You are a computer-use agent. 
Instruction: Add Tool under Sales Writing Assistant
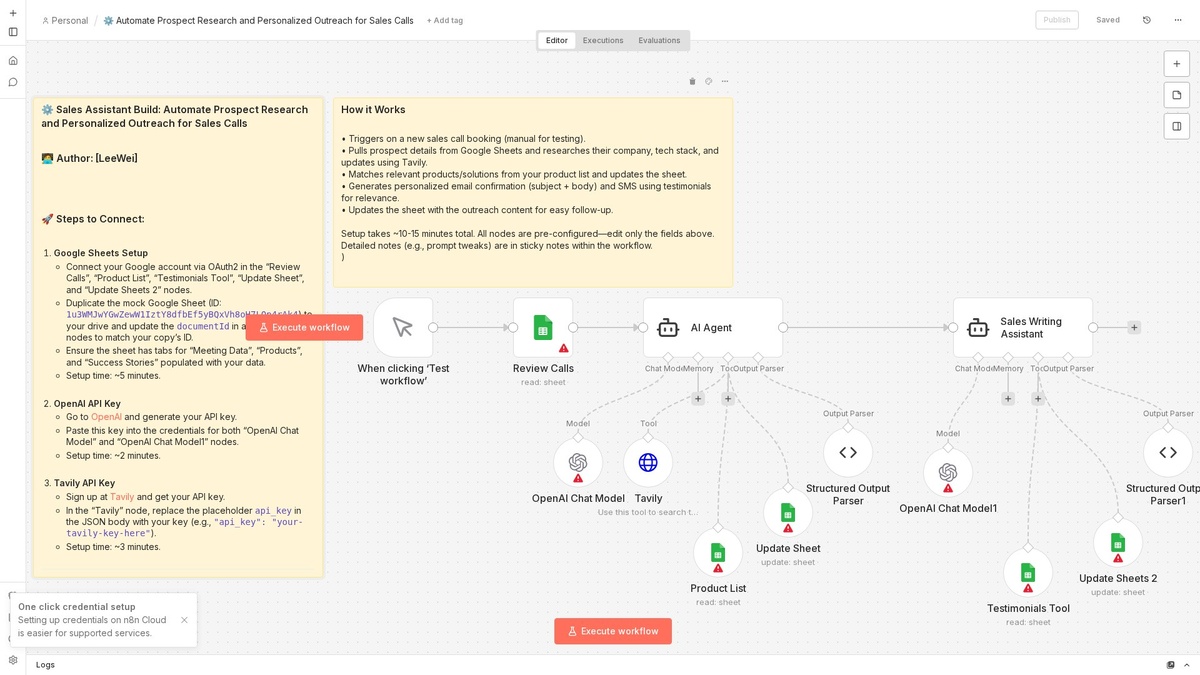[x=1038, y=398]
